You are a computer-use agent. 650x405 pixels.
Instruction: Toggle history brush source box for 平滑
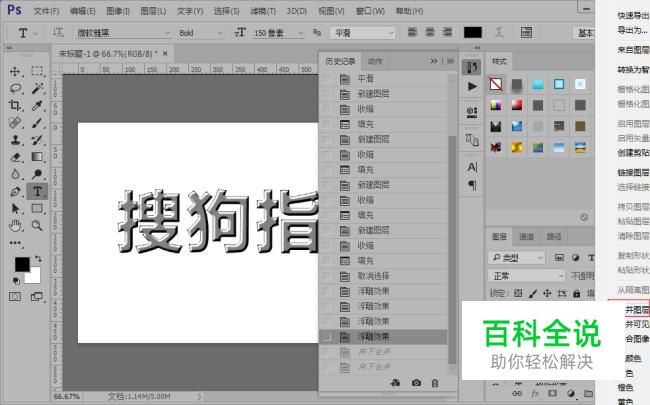tap(327, 78)
